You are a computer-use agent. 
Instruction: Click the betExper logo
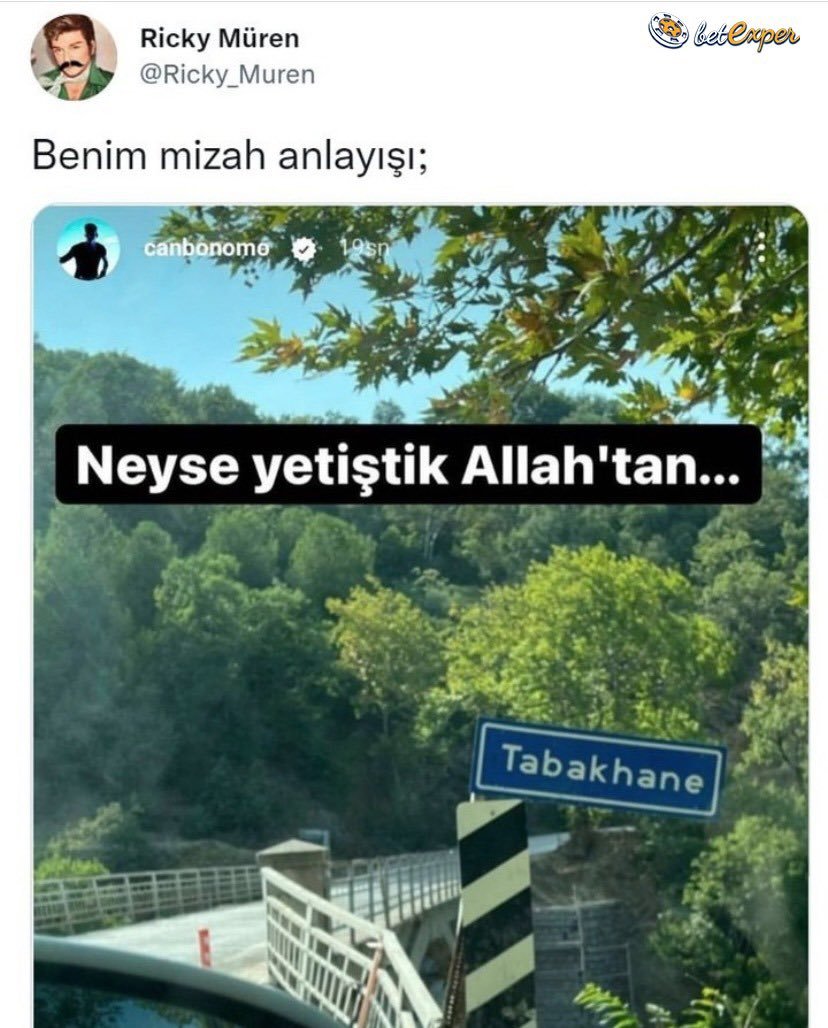[x=724, y=31]
